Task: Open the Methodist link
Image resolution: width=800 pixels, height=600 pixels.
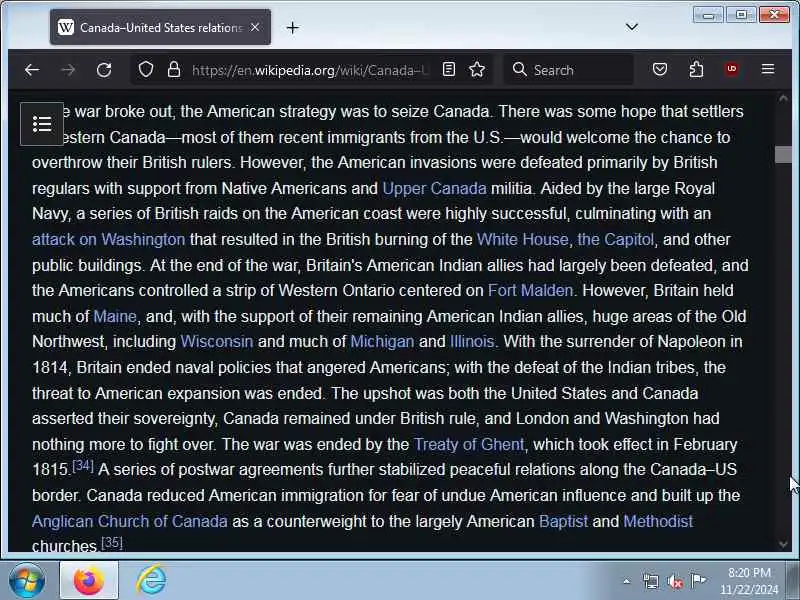Action: point(658,521)
